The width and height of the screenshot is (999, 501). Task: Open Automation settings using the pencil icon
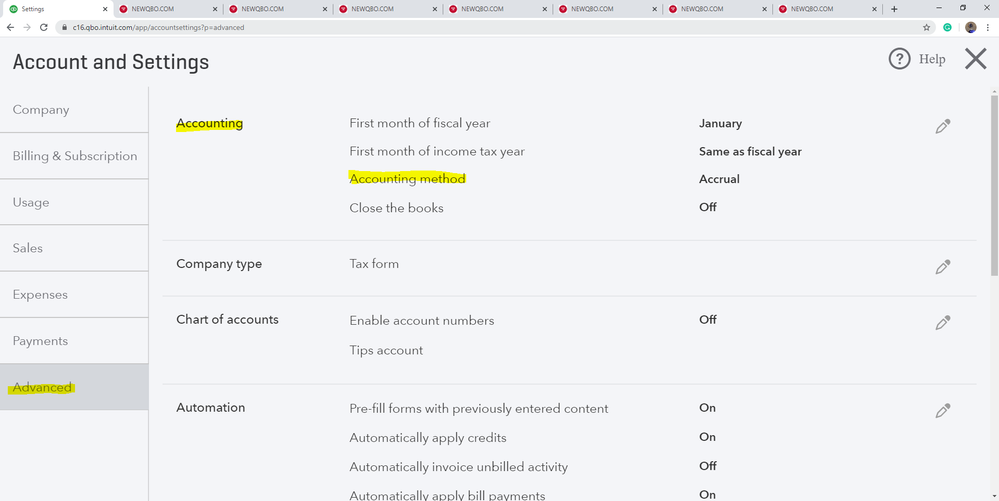[942, 411]
